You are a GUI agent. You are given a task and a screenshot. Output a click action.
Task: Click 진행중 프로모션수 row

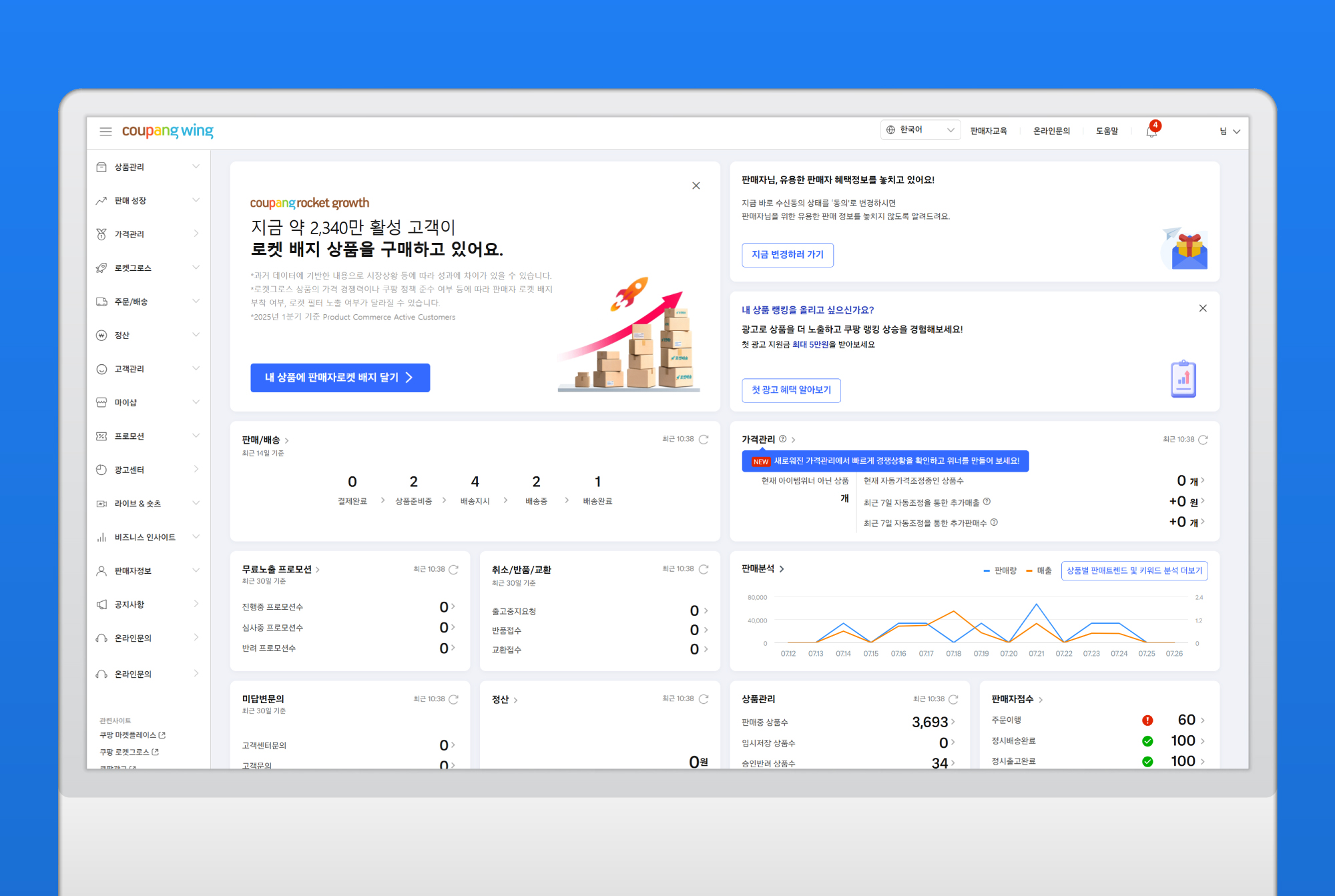coord(348,607)
